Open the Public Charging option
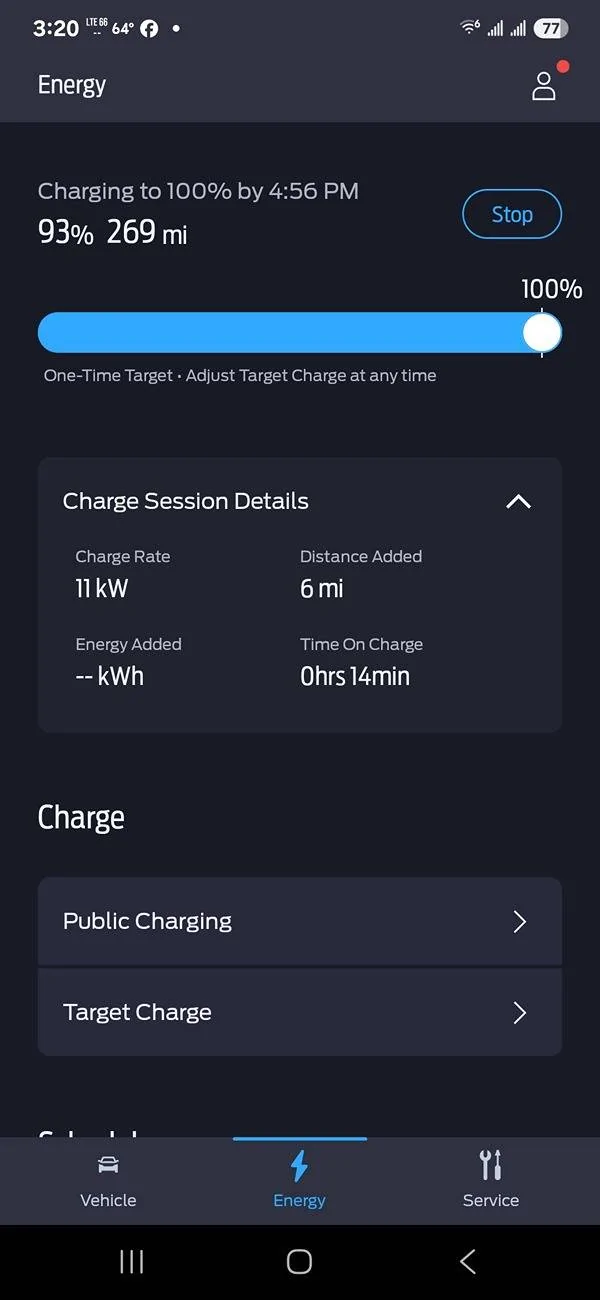Screen dimensions: 600x1300 tap(148, 921)
